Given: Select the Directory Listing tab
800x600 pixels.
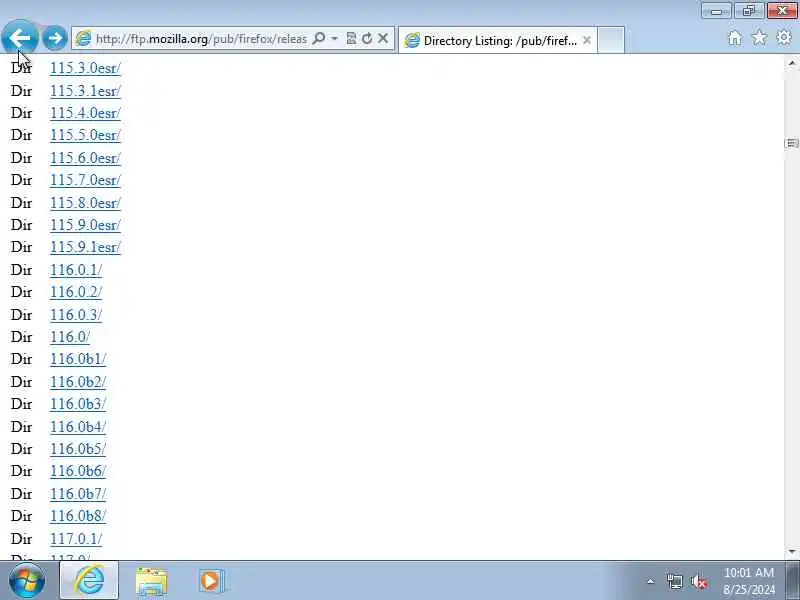Looking at the screenshot, I should [497, 40].
